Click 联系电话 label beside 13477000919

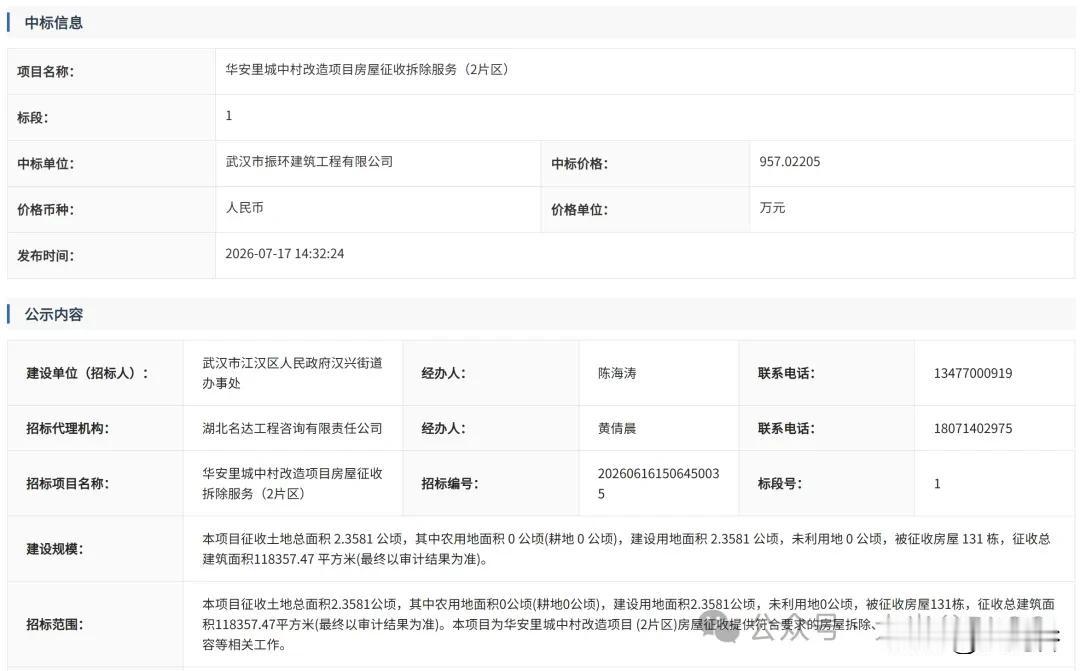[786, 373]
